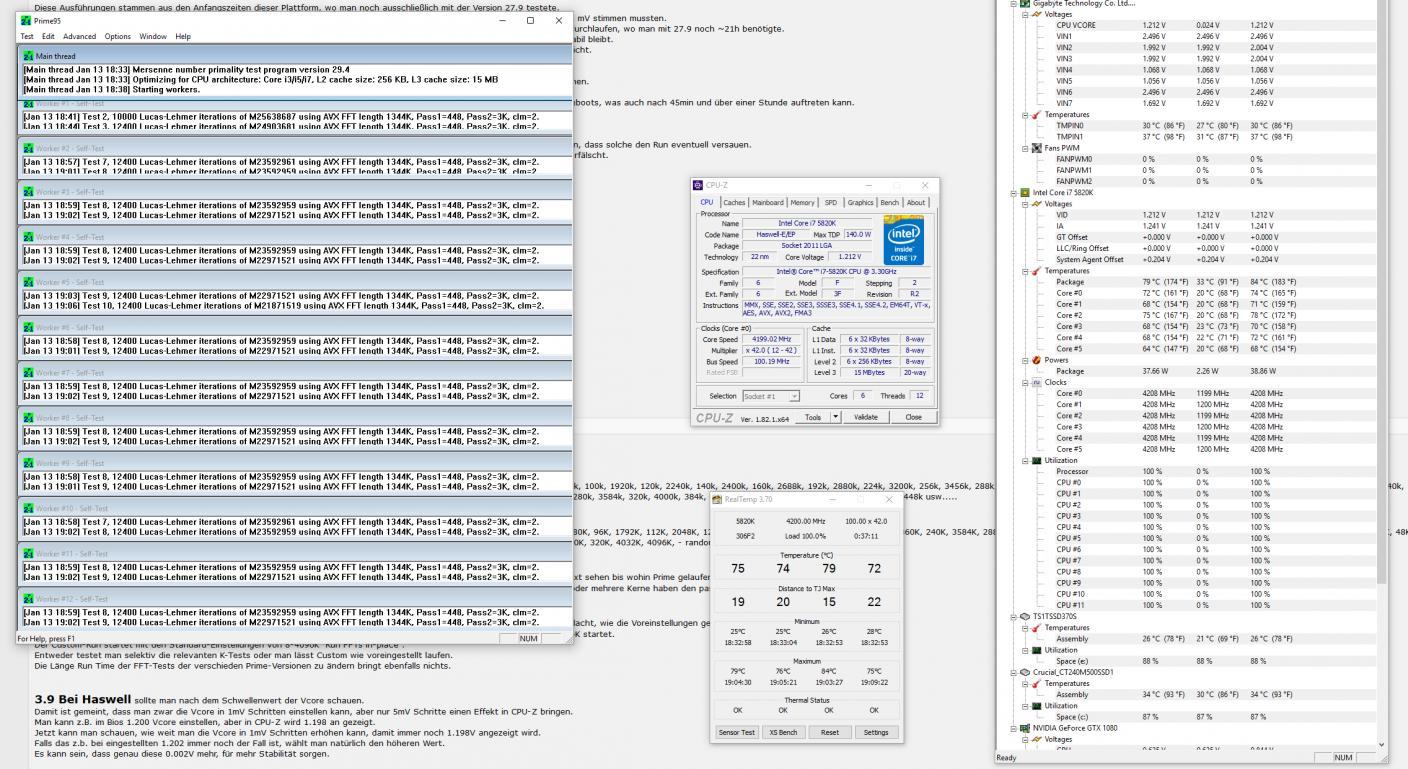
Task: Click the Worker #11 Self-Test window icon
Action: coord(29,553)
